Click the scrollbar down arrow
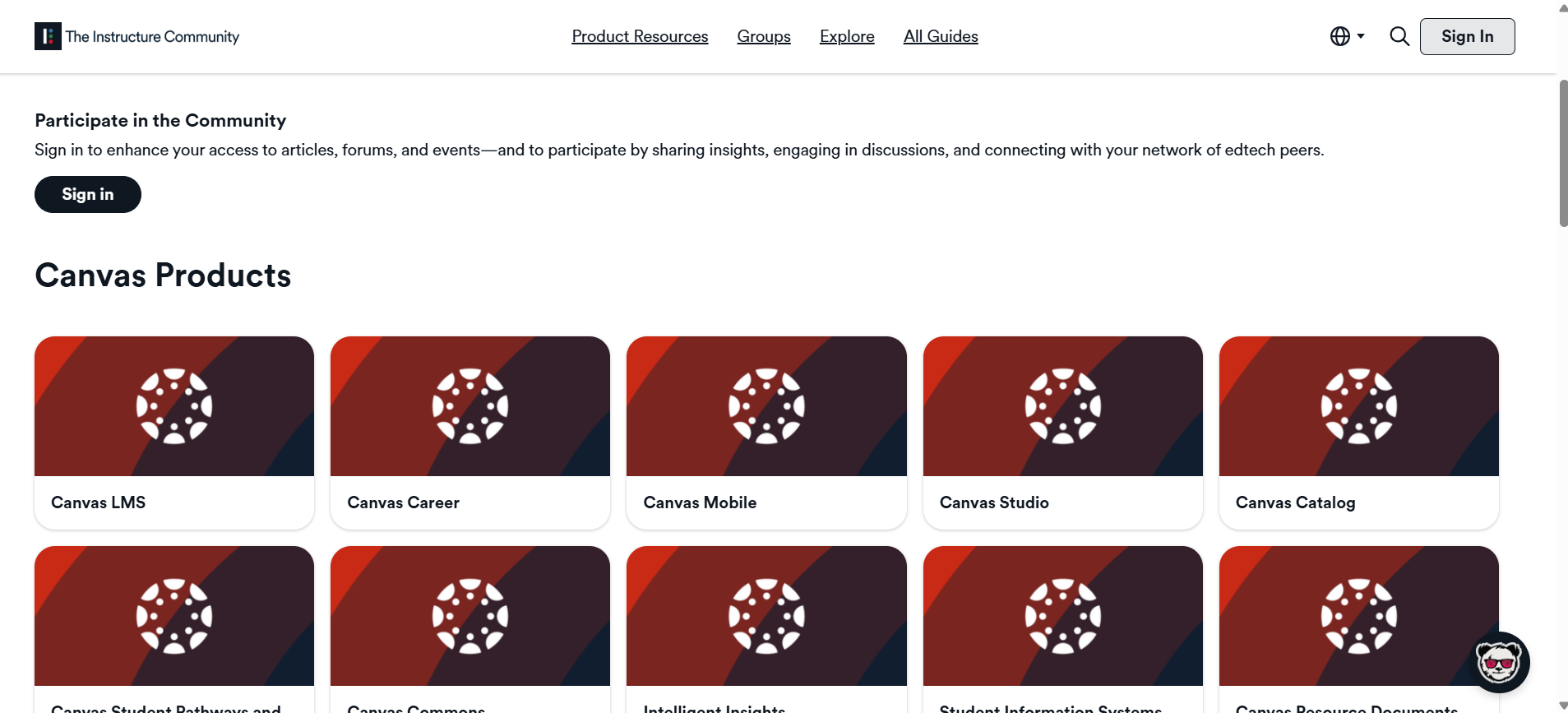This screenshot has height=713, width=1568. click(x=1563, y=706)
